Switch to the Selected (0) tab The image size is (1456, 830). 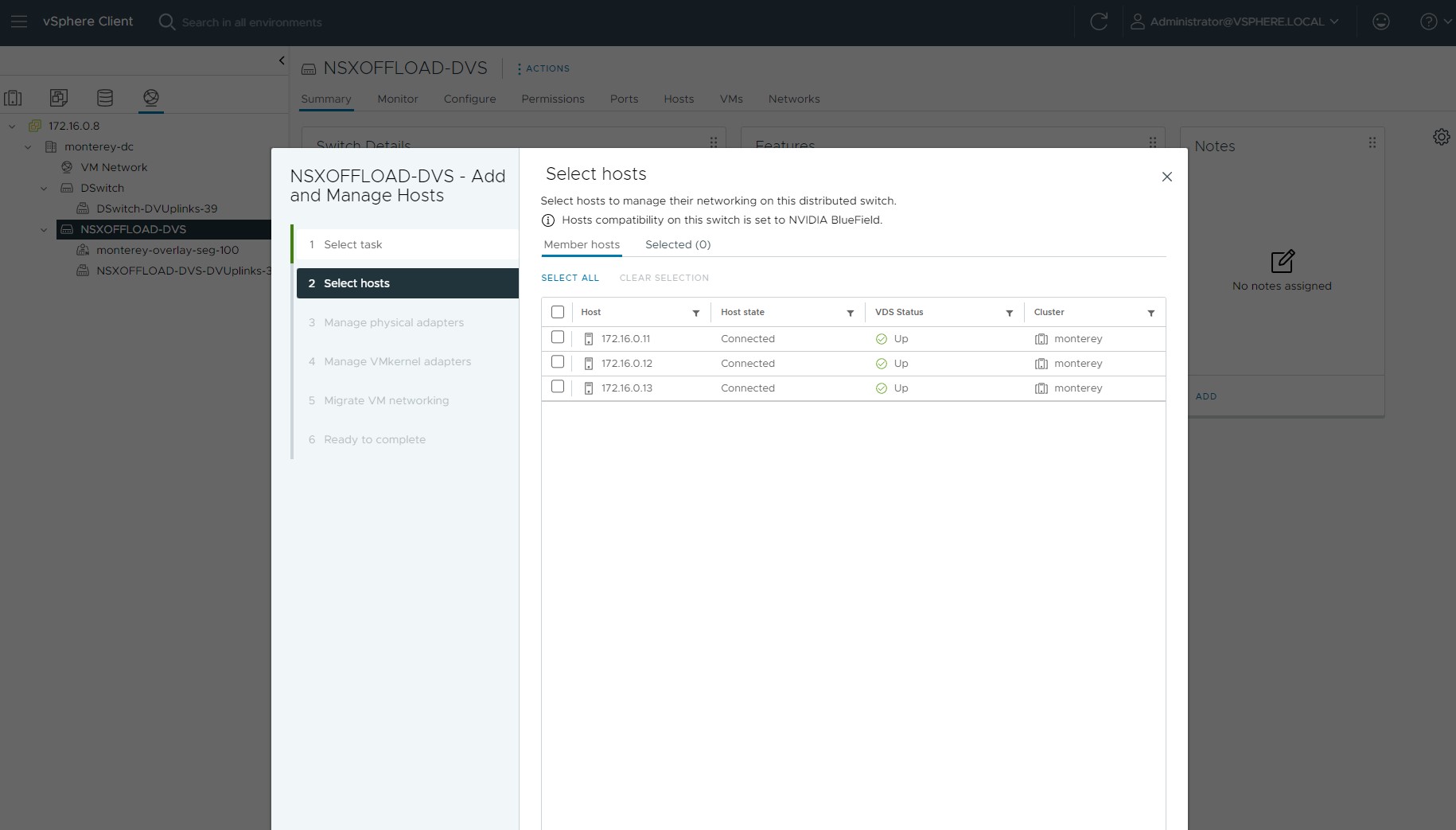click(x=677, y=244)
